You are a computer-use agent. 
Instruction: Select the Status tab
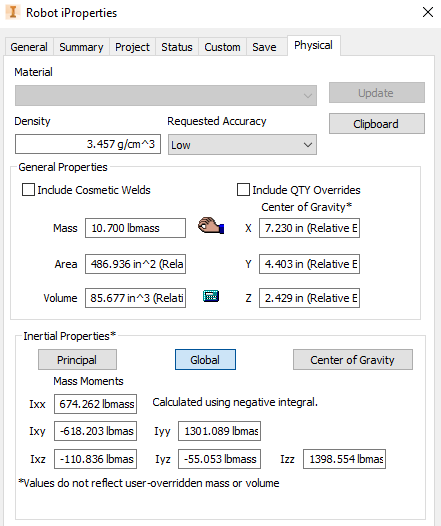[177, 47]
